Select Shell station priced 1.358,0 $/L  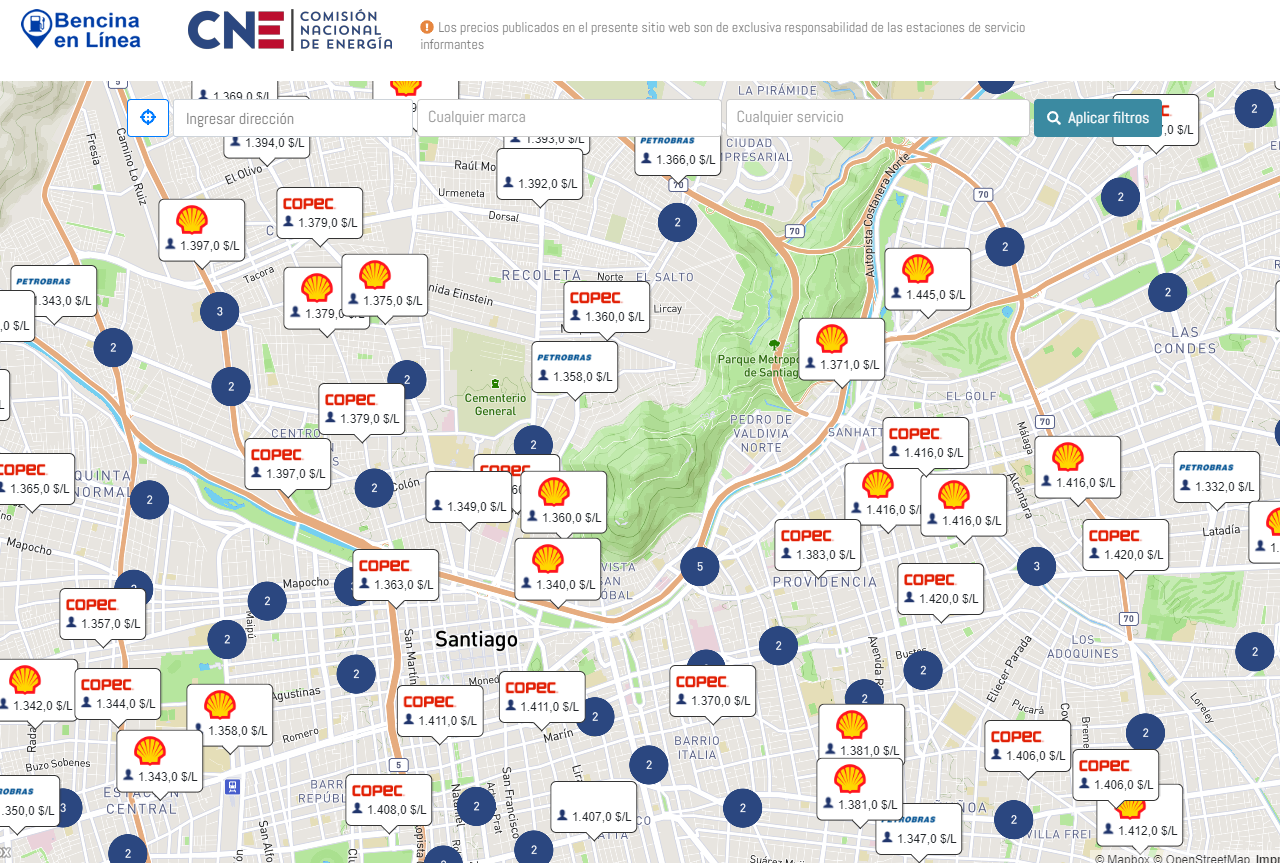click(x=230, y=716)
